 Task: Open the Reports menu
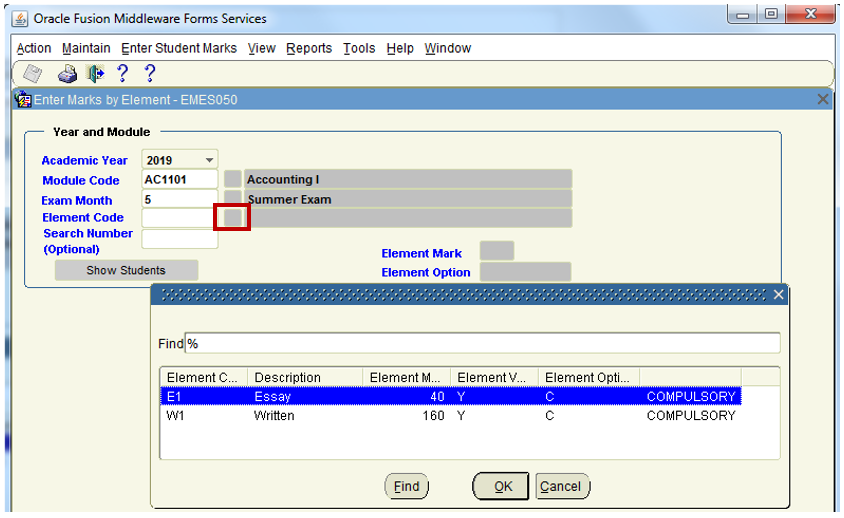pos(308,48)
